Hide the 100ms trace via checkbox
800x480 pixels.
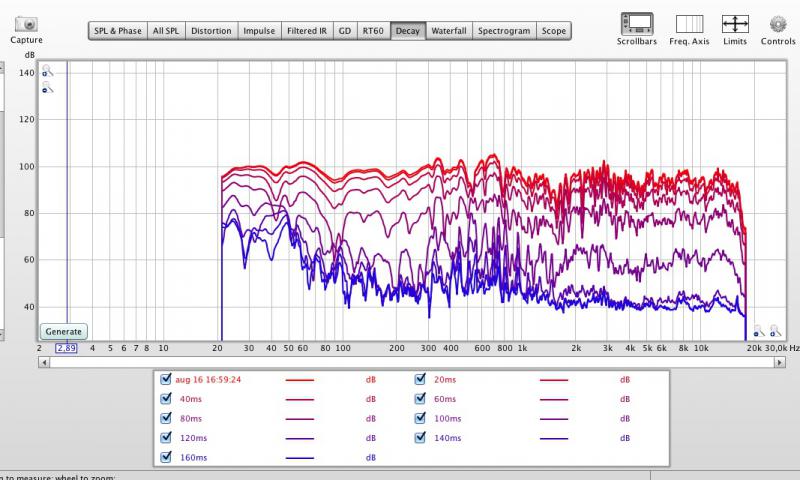click(x=420, y=418)
